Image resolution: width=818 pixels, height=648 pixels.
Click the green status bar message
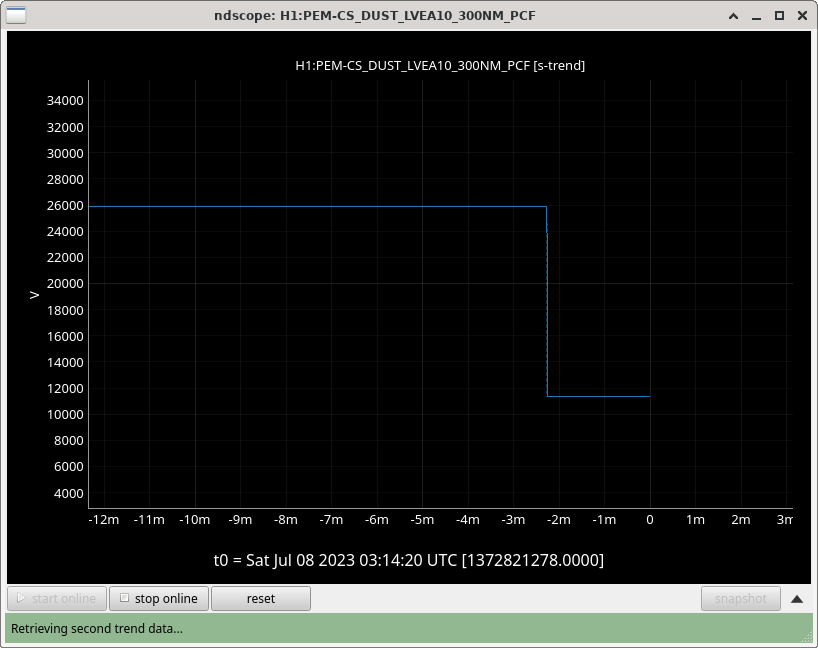(x=97, y=629)
